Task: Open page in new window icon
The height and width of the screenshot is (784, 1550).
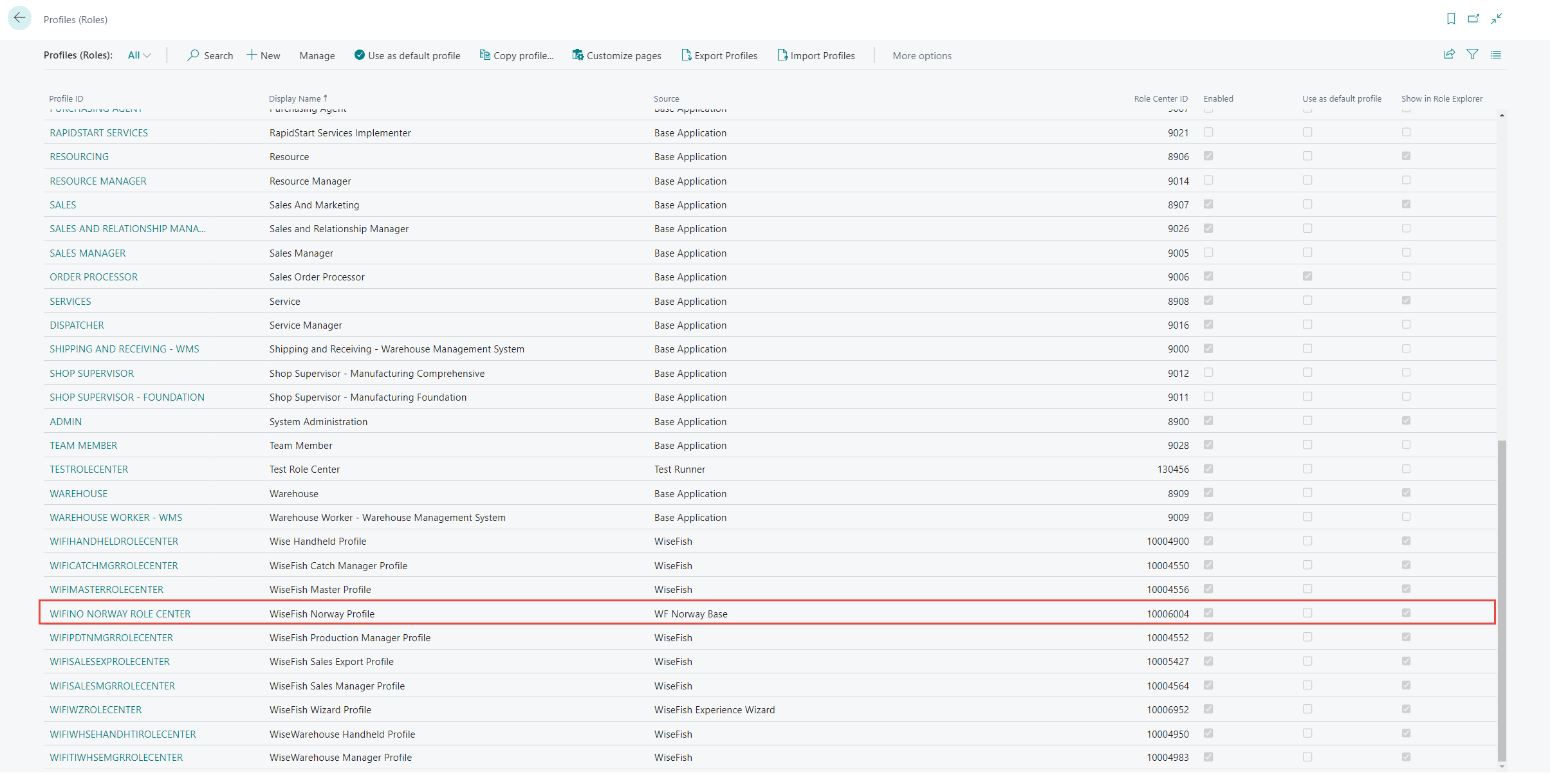Action: point(1473,19)
